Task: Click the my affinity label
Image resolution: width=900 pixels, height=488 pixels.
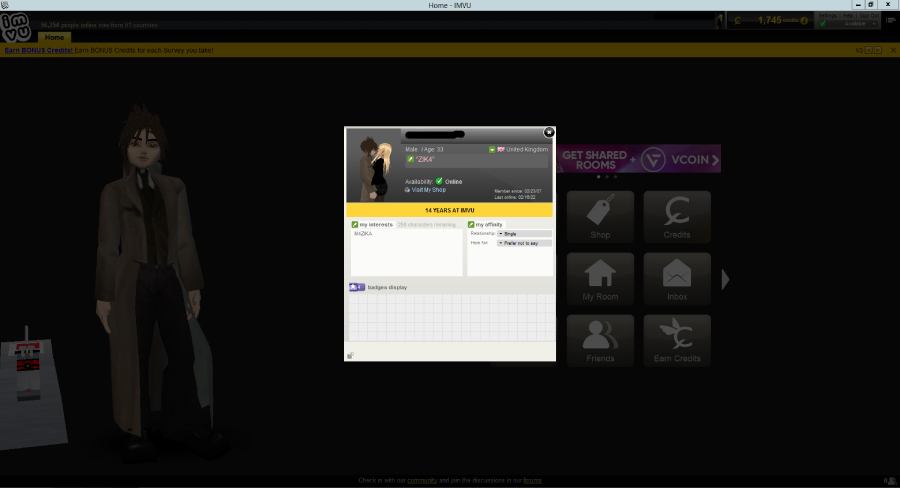Action: (x=489, y=224)
